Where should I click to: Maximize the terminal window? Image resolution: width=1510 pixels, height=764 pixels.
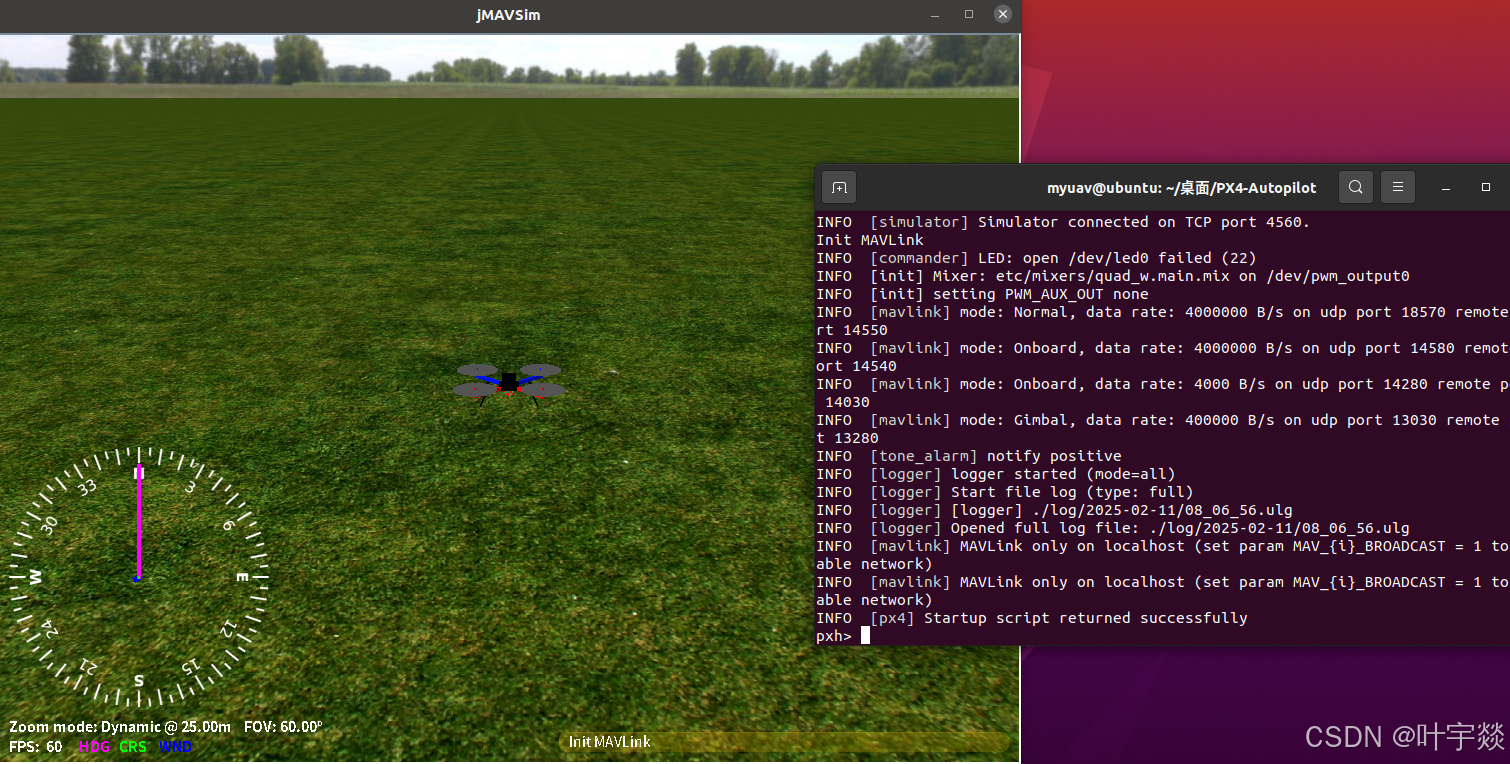click(1486, 187)
